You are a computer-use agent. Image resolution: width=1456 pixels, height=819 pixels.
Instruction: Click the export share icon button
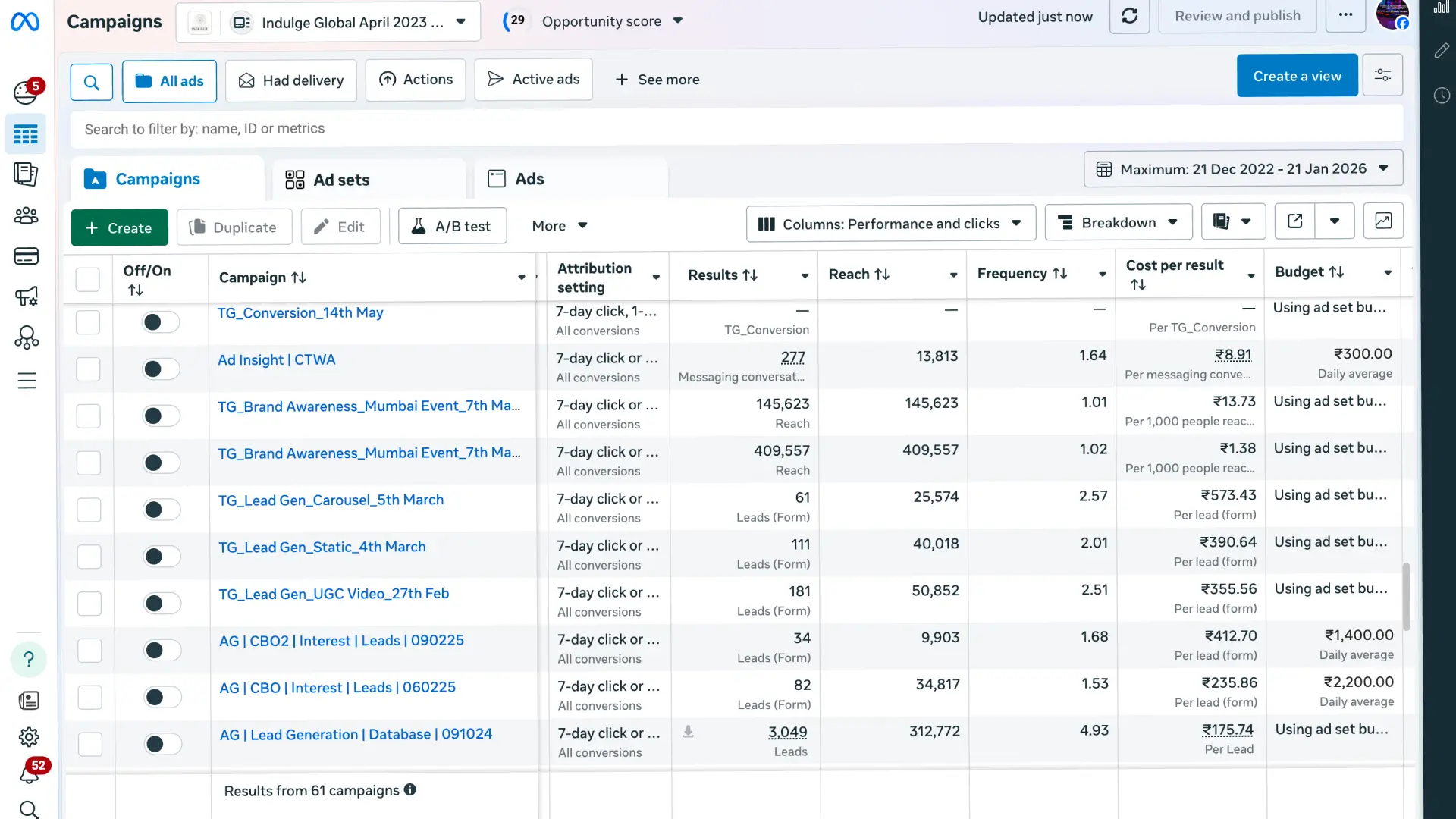pos(1294,221)
